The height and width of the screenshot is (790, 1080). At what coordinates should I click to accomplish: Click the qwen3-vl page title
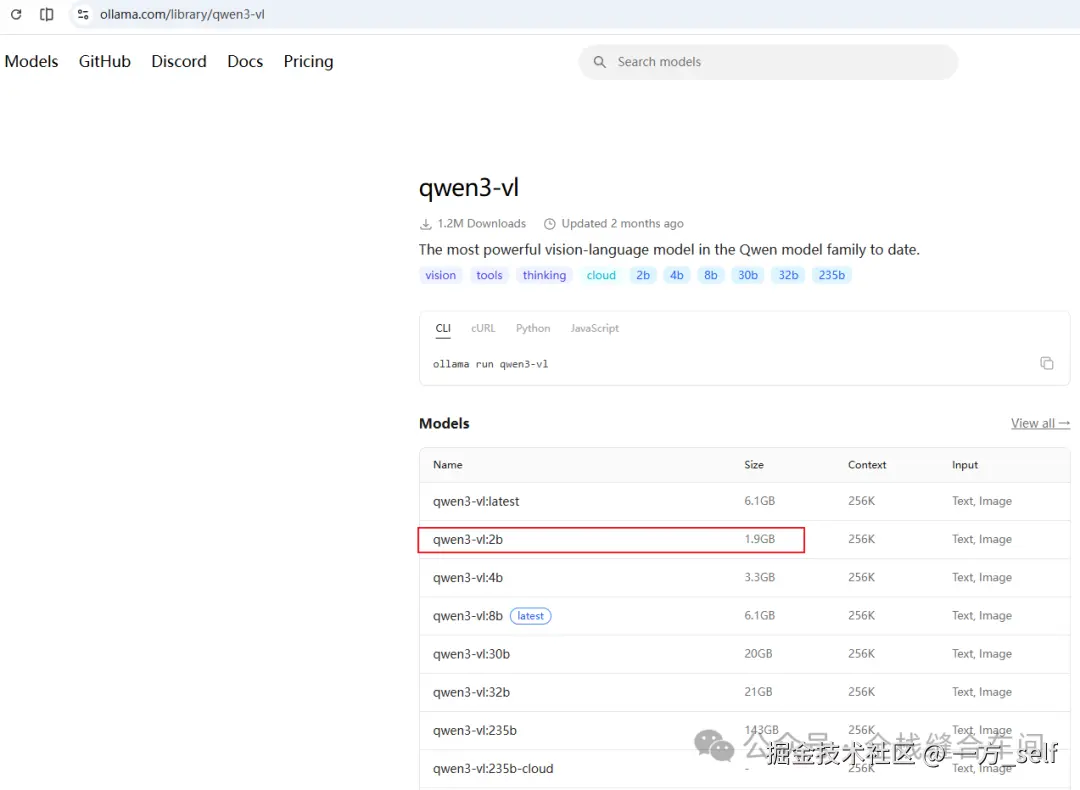coord(469,187)
